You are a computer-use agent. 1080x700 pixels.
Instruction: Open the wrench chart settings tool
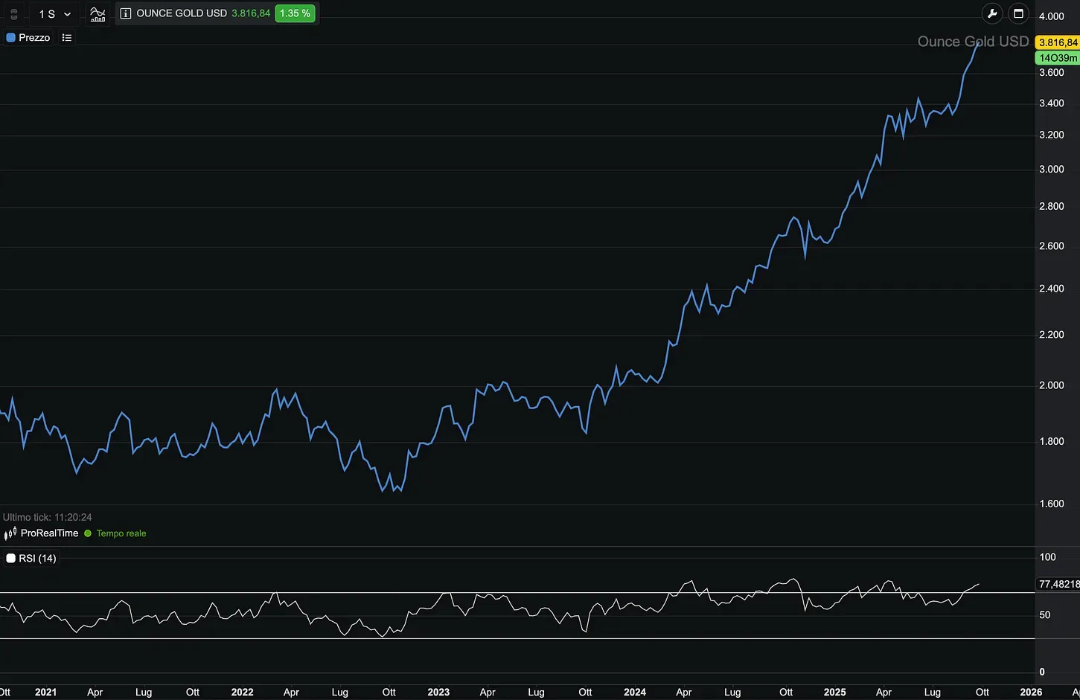tap(992, 14)
